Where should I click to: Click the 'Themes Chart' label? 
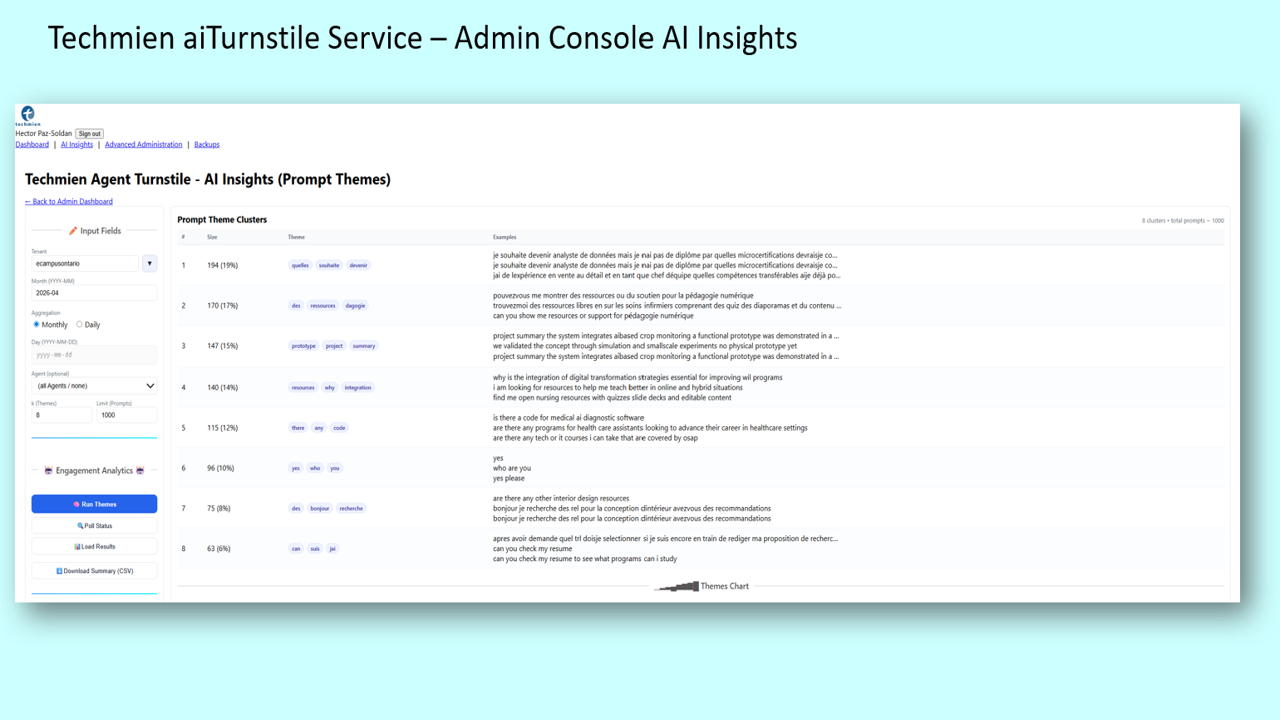pos(725,587)
